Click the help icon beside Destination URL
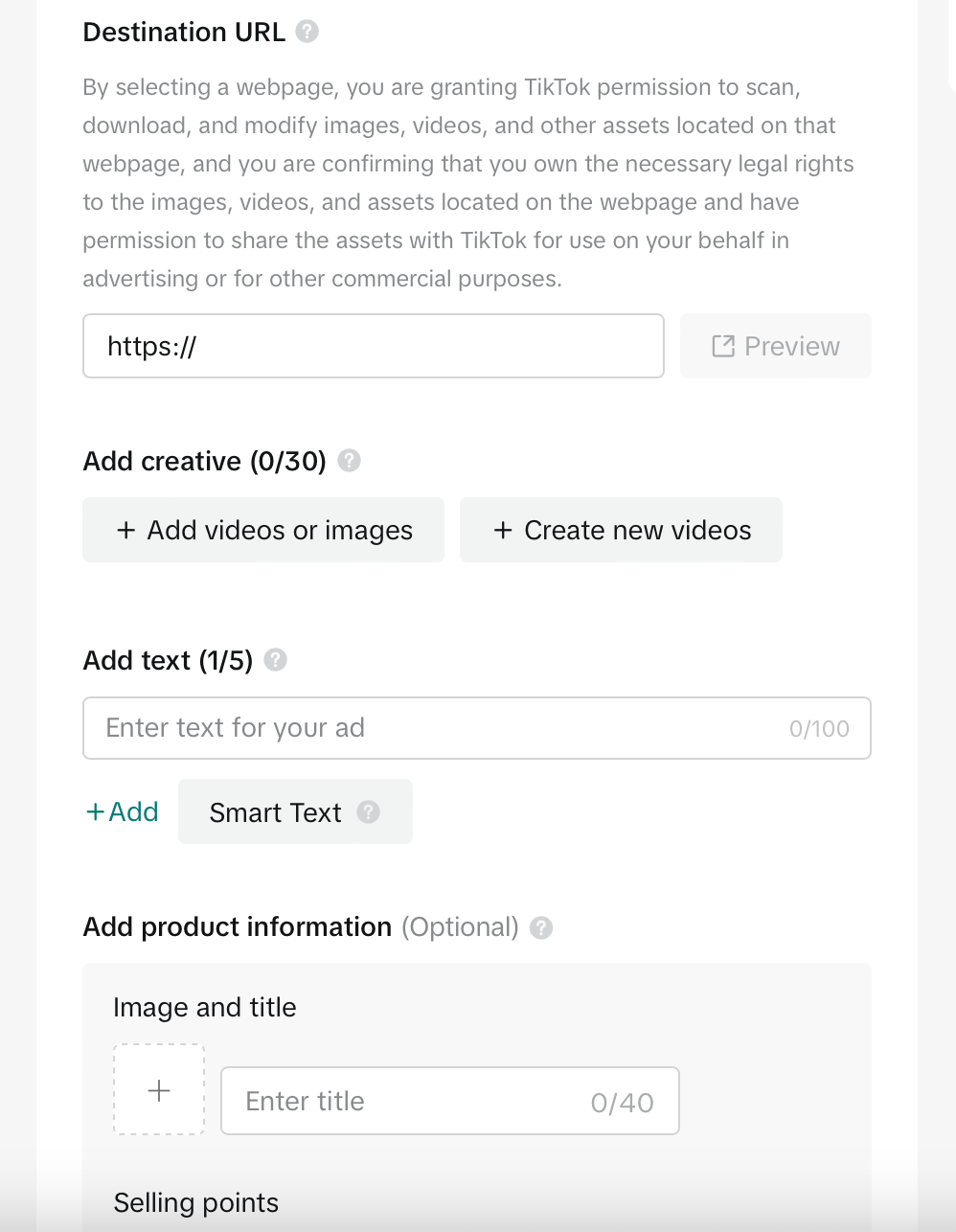 pos(307,32)
